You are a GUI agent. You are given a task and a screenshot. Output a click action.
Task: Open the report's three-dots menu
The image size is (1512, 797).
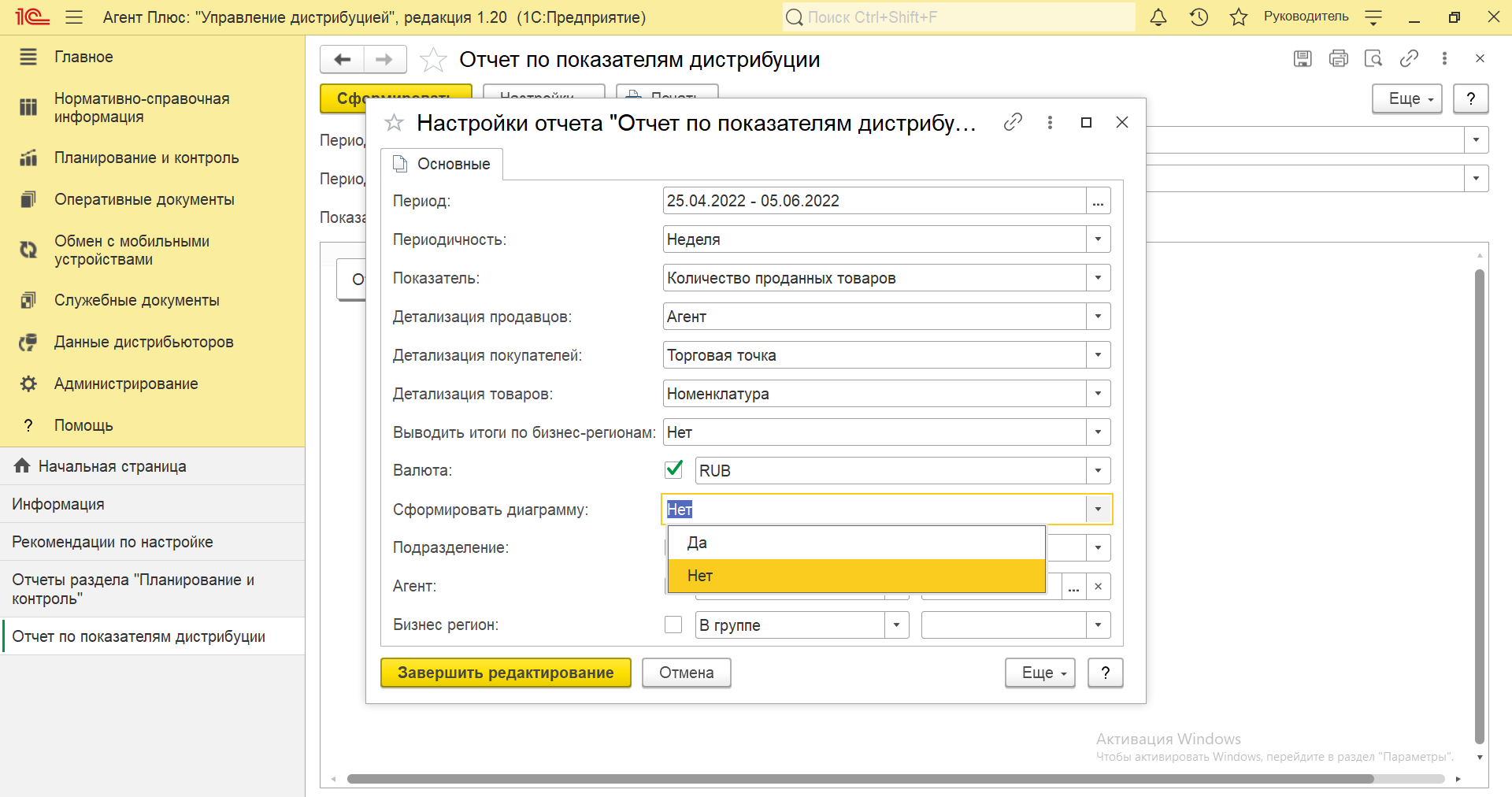1444,58
